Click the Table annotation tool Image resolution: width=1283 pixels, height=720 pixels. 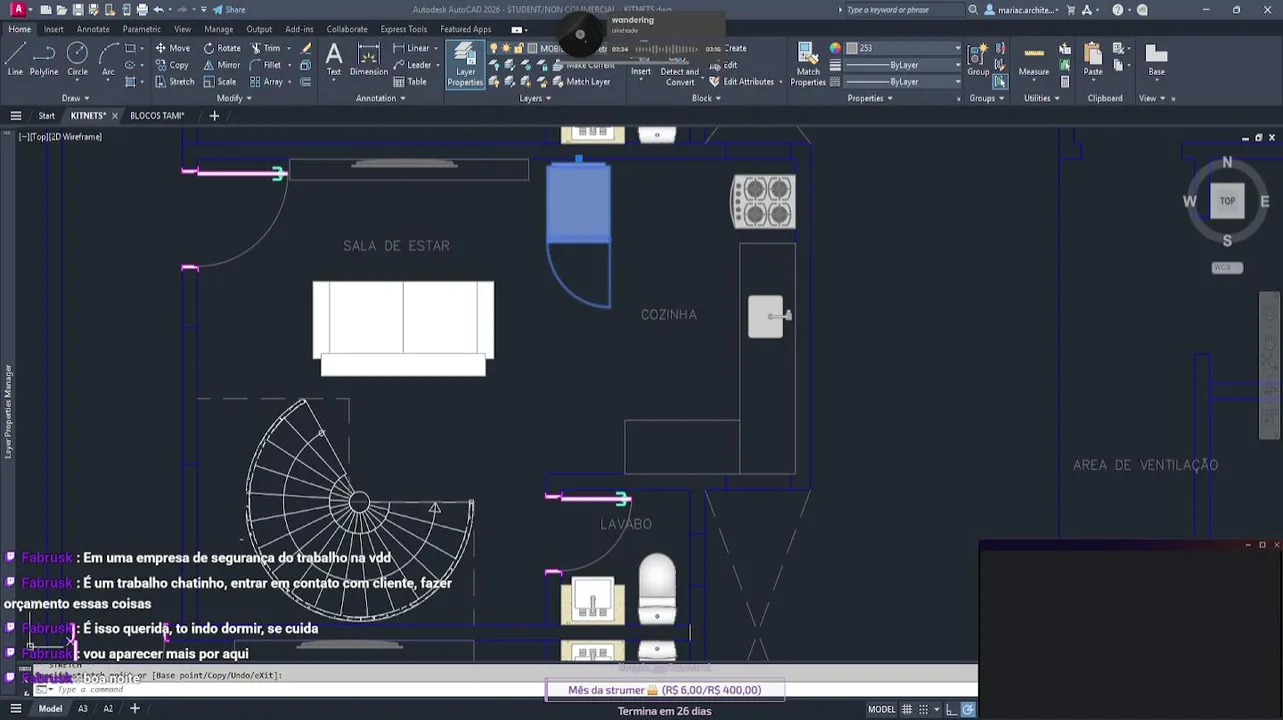click(x=410, y=82)
